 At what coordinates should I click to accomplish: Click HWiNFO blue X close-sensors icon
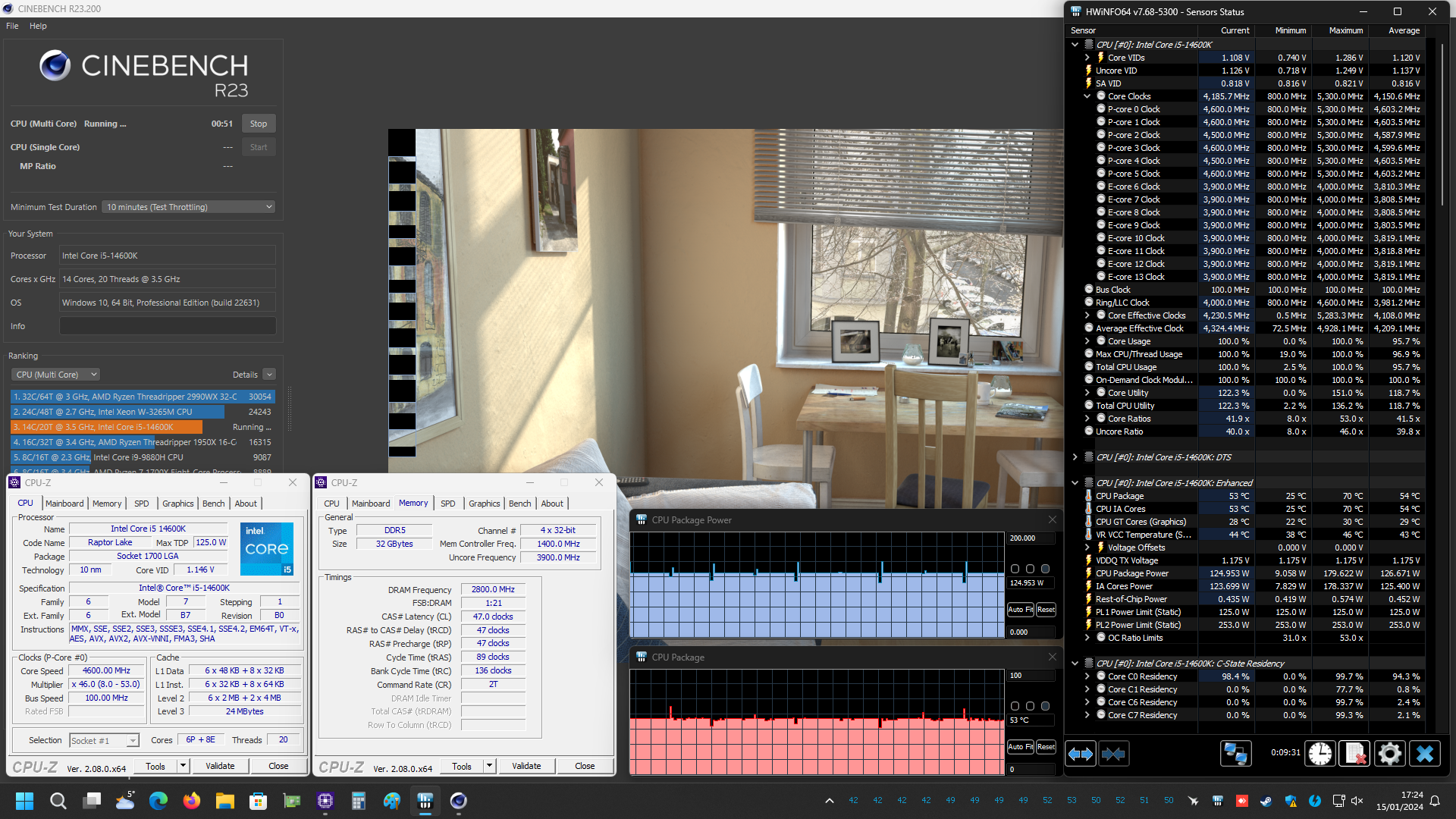tap(1425, 754)
